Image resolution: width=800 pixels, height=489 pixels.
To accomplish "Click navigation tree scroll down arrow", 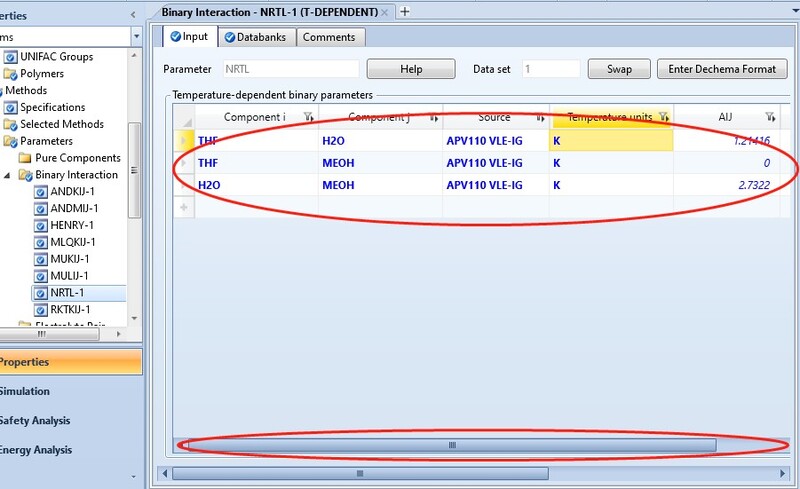I will pyautogui.click(x=134, y=318).
